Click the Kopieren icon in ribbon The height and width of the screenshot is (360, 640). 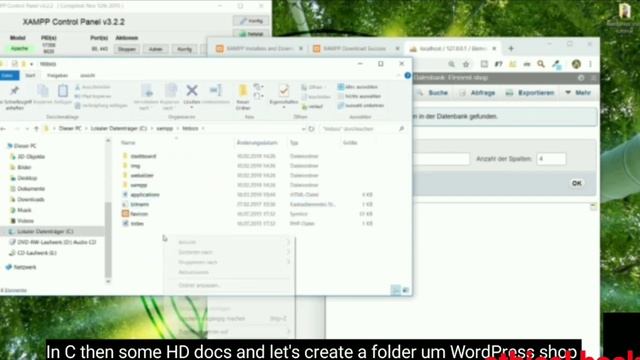click(x=42, y=91)
